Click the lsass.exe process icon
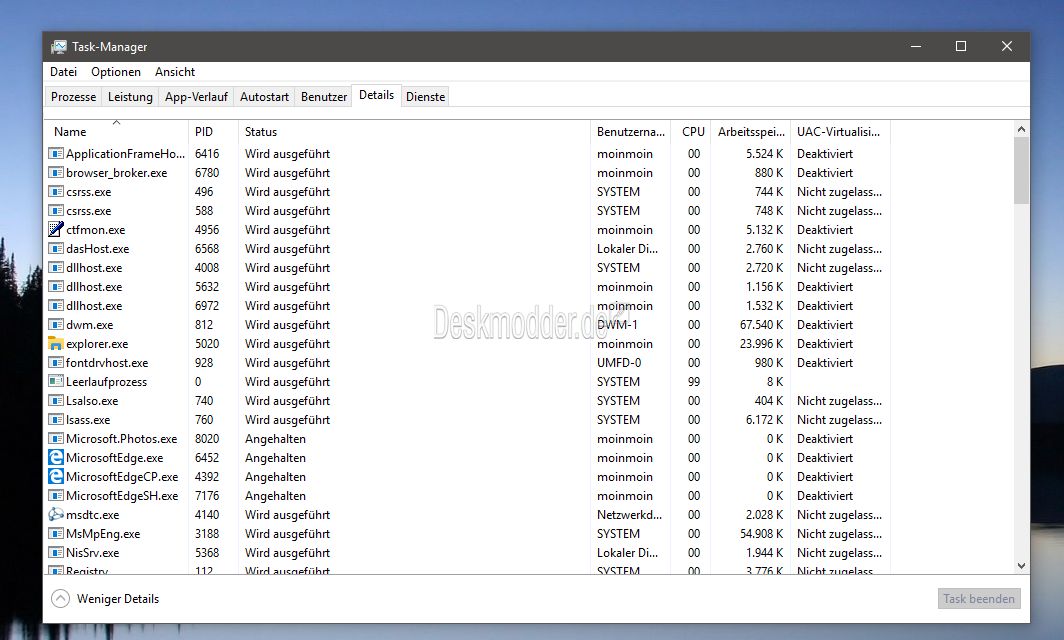 [x=56, y=419]
